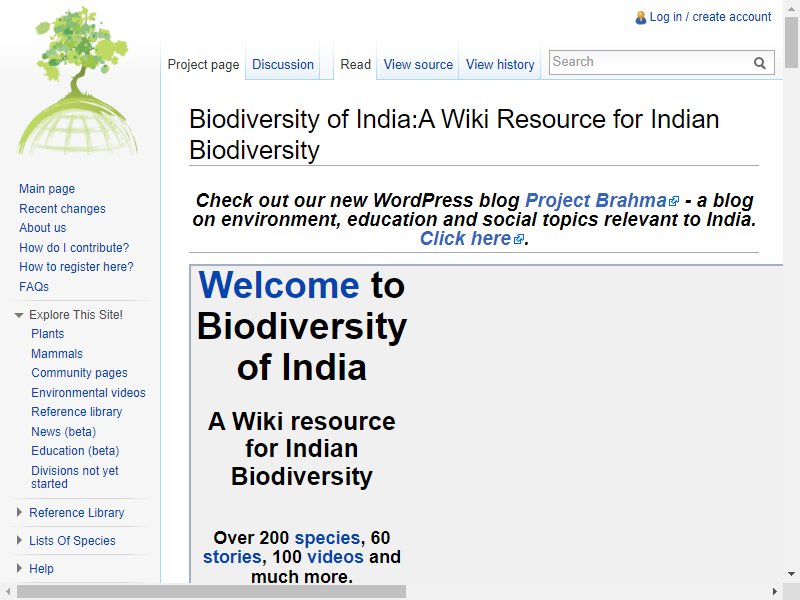Open the Mammals link
The height and width of the screenshot is (600, 800).
tap(57, 354)
